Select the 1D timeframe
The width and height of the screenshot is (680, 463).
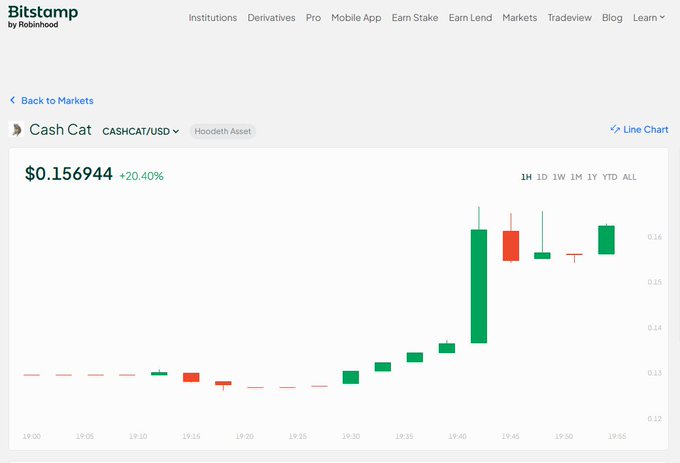click(542, 177)
